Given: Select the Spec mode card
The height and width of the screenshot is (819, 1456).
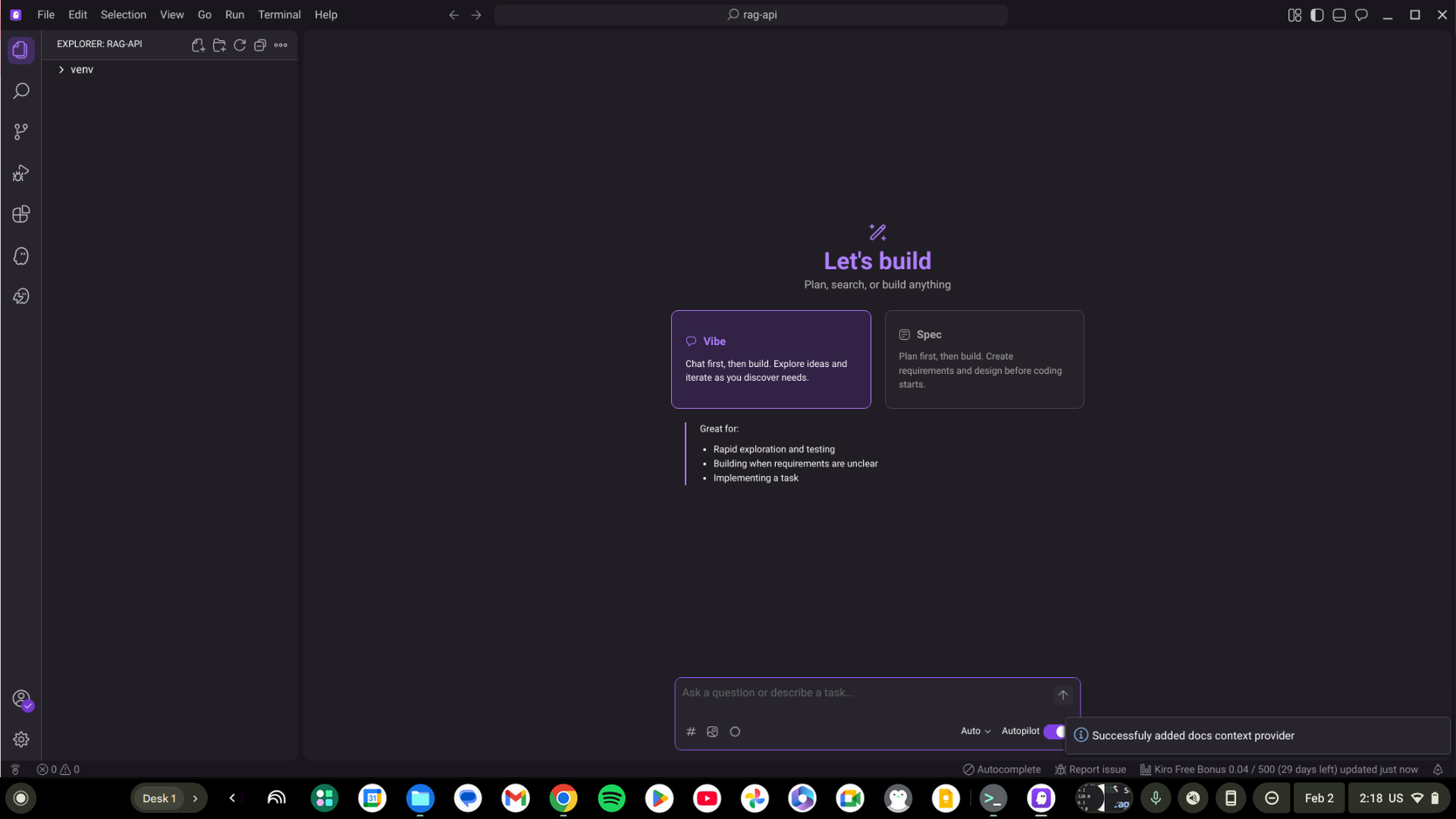Looking at the screenshot, I should coord(984,359).
